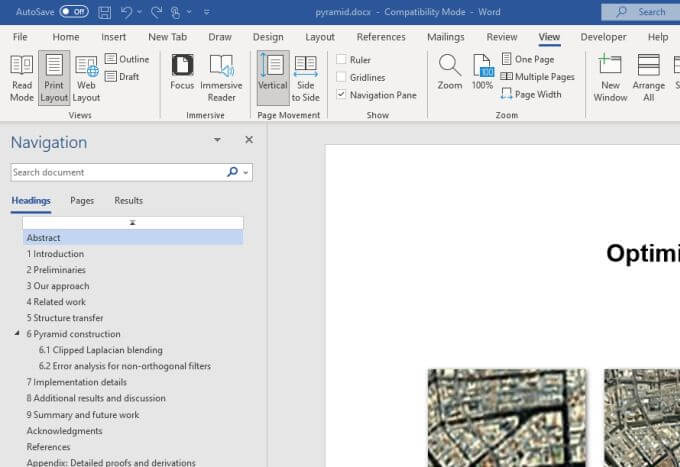Image resolution: width=680 pixels, height=467 pixels.
Task: Collapse the Pyramid construction heading
Action: 17,334
